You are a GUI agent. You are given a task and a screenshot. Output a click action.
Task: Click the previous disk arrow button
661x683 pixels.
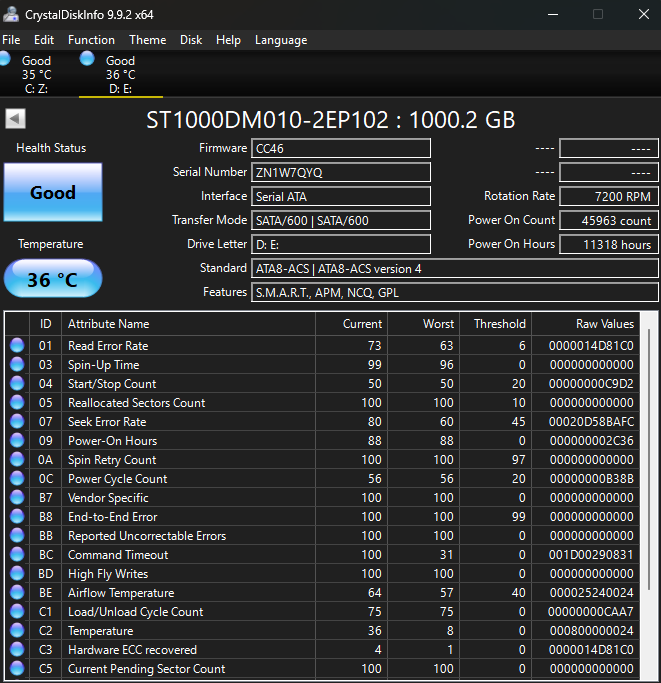(x=15, y=118)
